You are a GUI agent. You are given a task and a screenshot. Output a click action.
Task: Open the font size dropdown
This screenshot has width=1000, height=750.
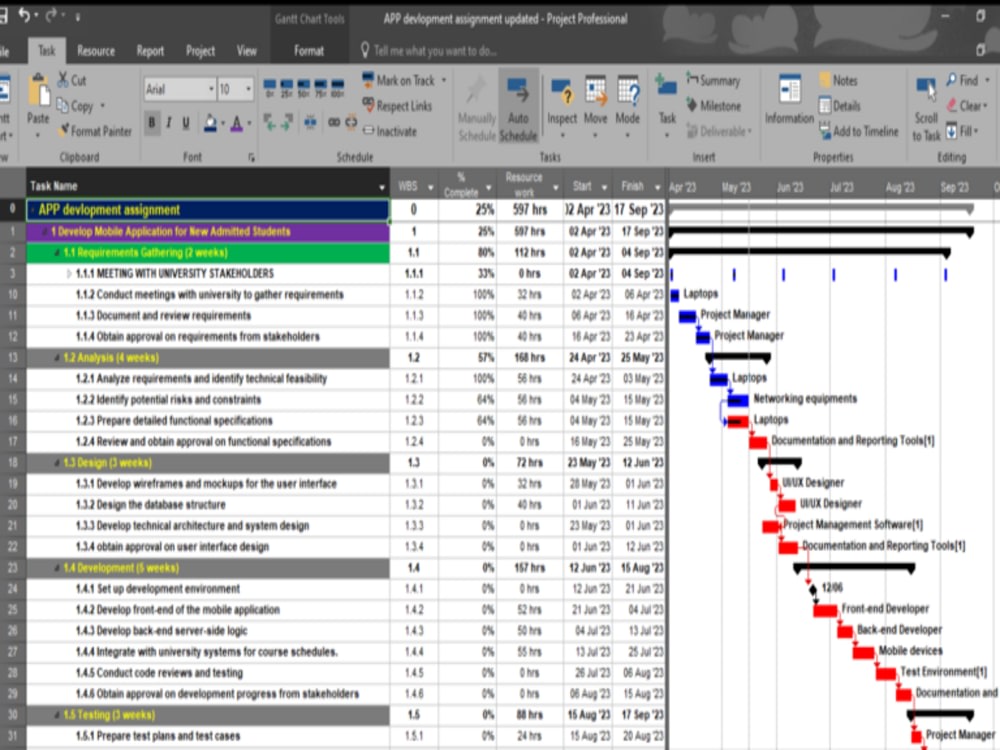tap(246, 90)
